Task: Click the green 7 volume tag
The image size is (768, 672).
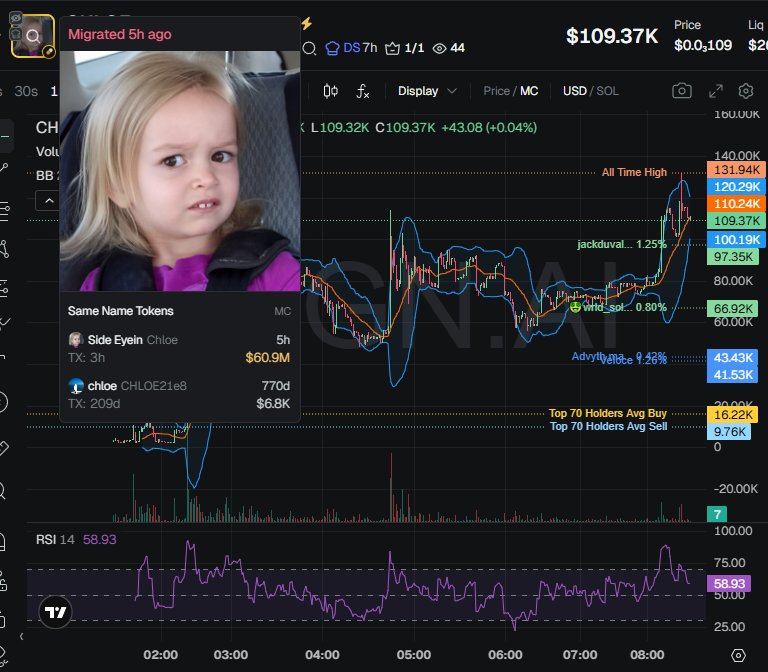Action: pos(717,514)
